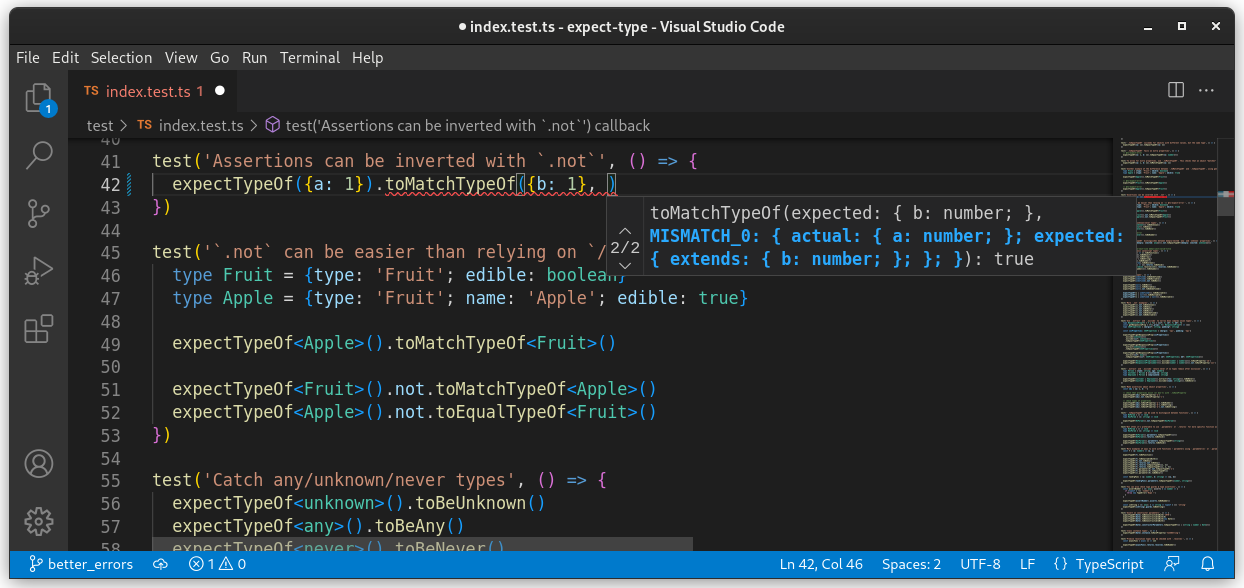Open the Edit menu
Viewport: 1244px width, 588px height.
click(65, 58)
